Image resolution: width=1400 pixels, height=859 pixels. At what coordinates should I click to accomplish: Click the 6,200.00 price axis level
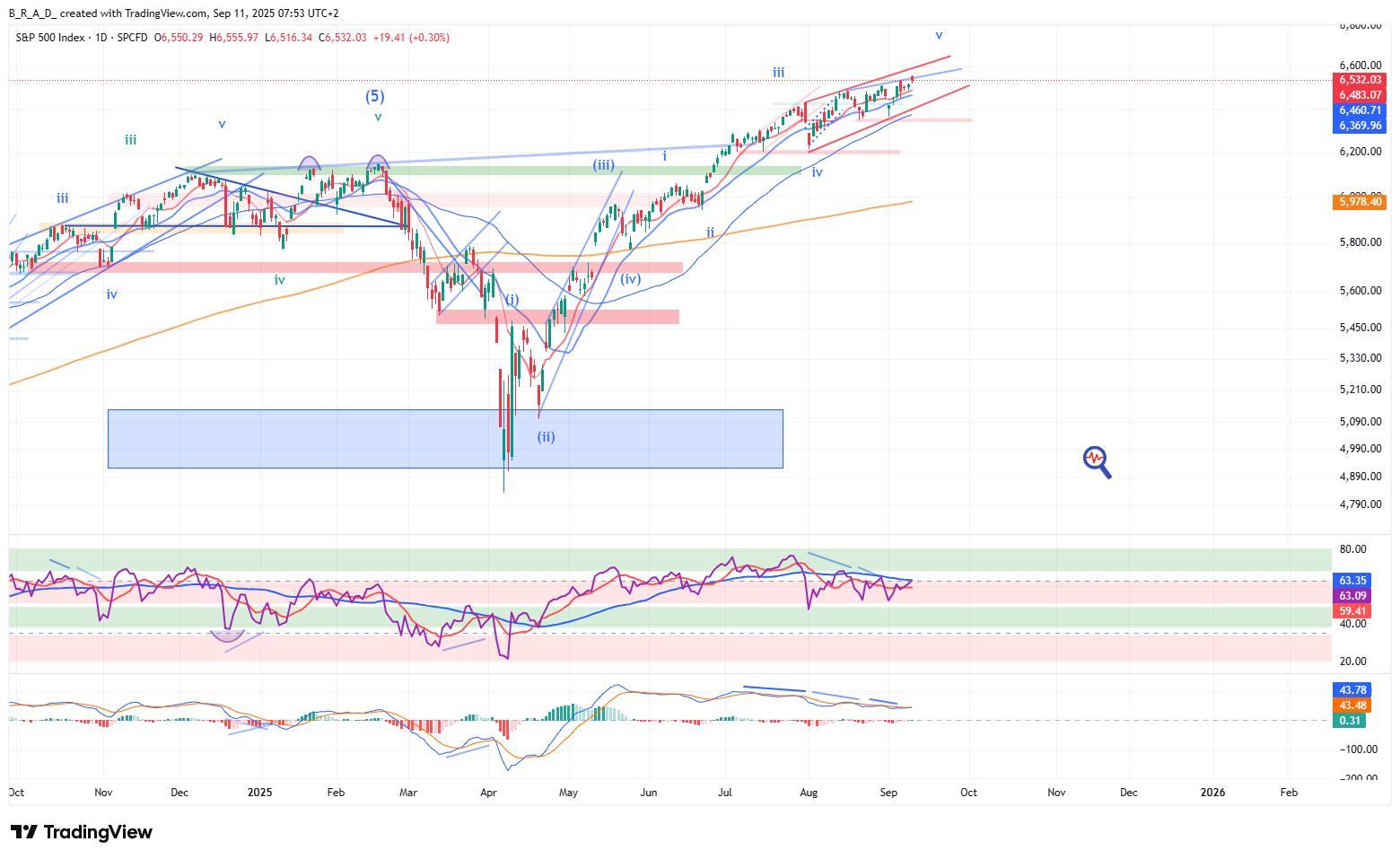pyautogui.click(x=1360, y=152)
